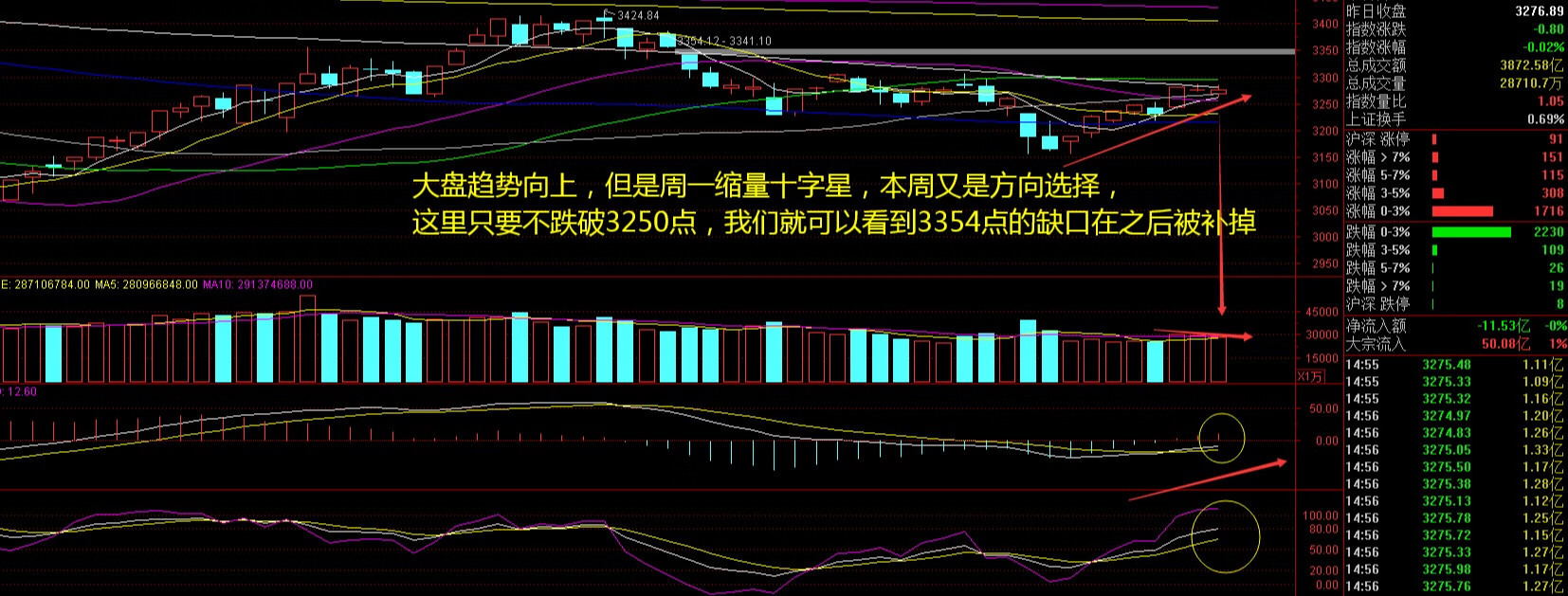Select the tick price 3275.50
The image size is (1568, 596).
[x=1447, y=467]
